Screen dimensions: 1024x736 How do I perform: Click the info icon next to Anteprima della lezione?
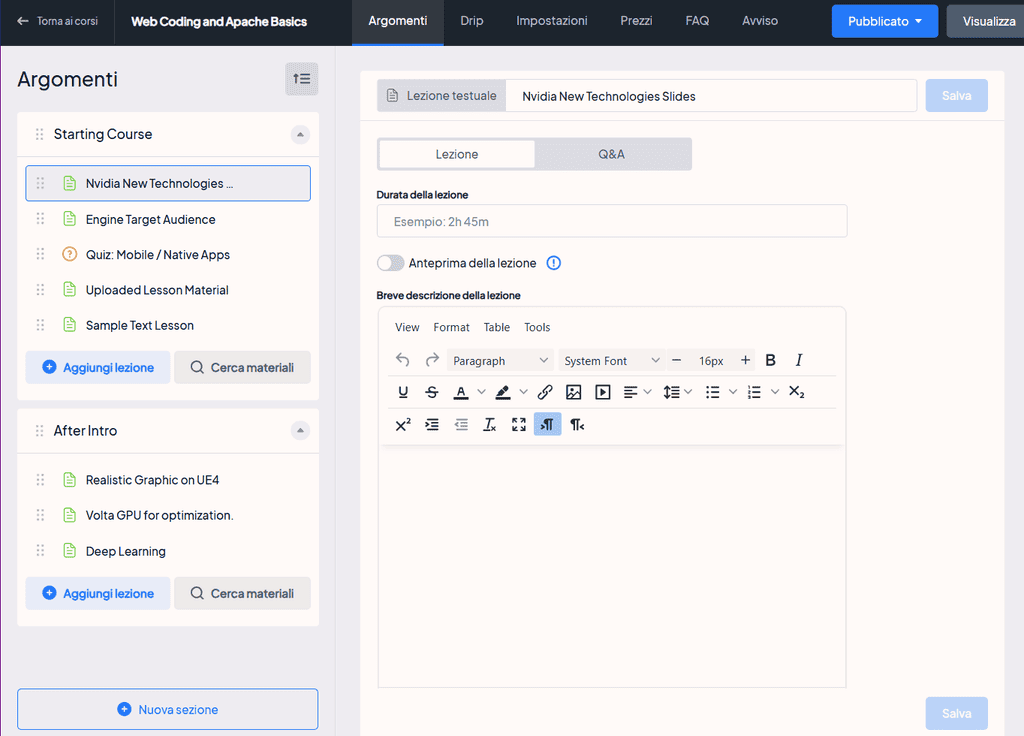[553, 263]
